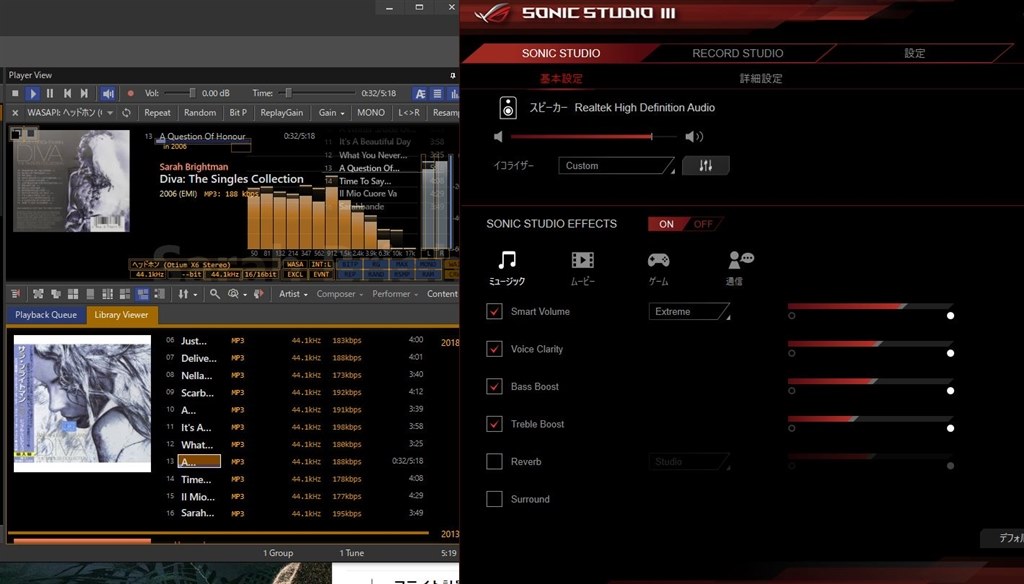Click the Diva album cover in the Library Viewer
Image resolution: width=1024 pixels, height=584 pixels.
tap(82, 403)
